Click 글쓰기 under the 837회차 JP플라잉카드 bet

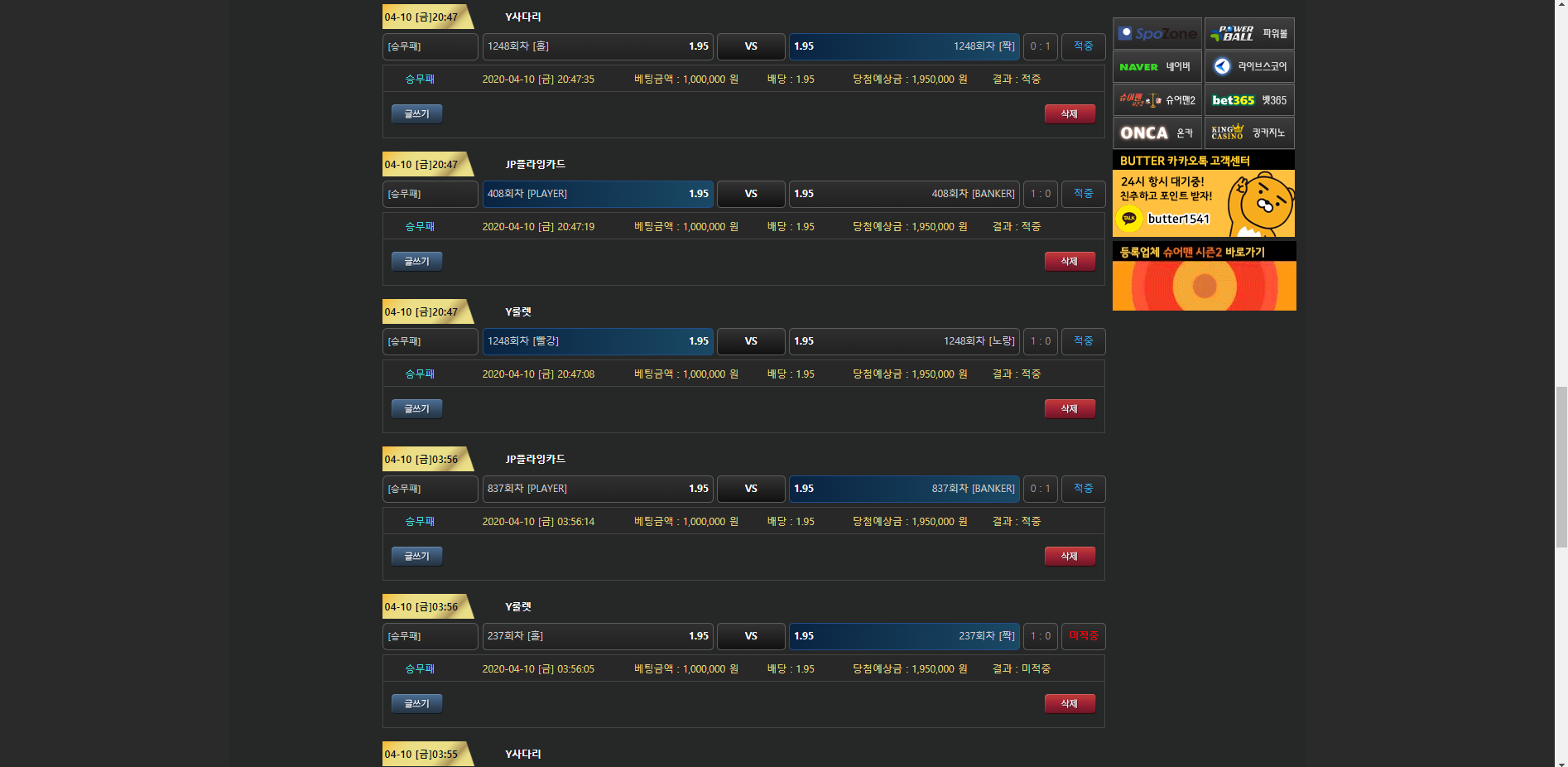(416, 556)
